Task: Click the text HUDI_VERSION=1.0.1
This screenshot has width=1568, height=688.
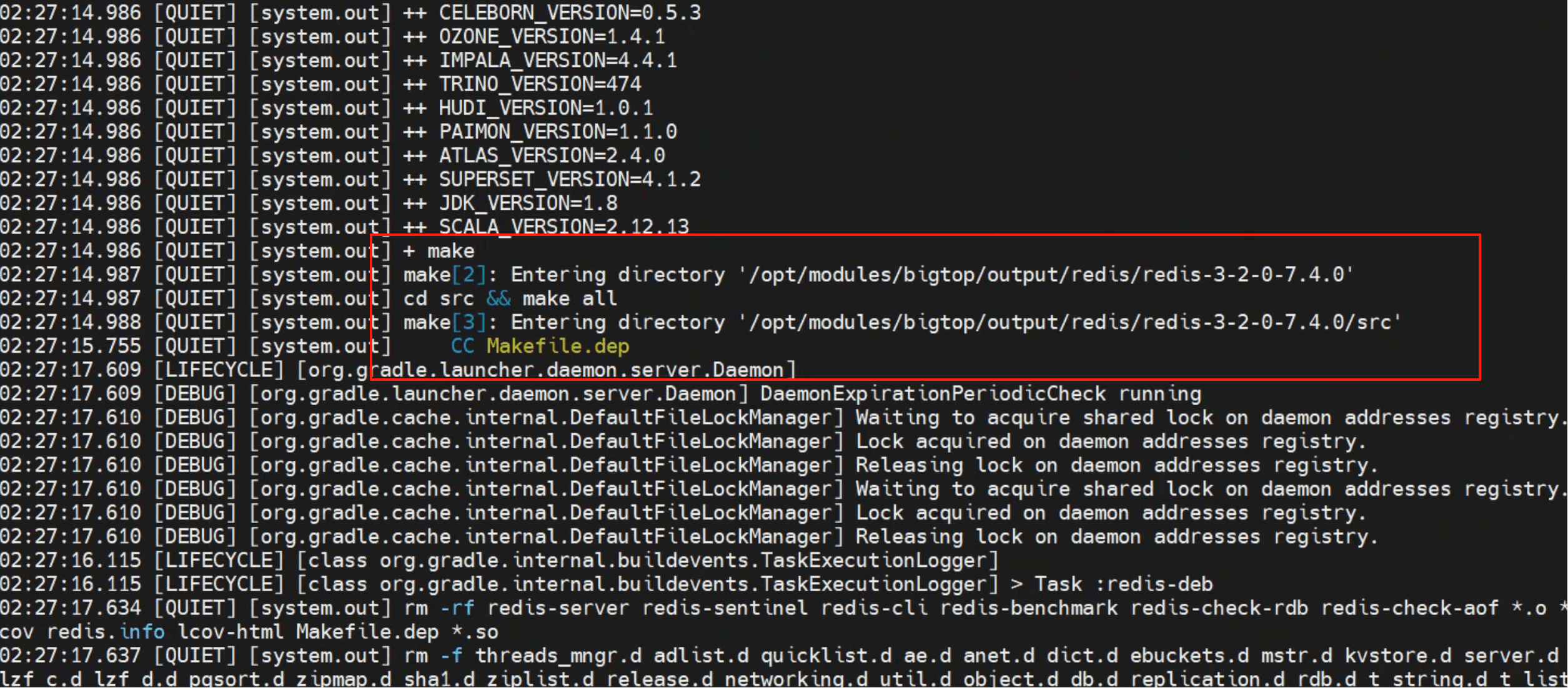Action: pyautogui.click(x=546, y=107)
